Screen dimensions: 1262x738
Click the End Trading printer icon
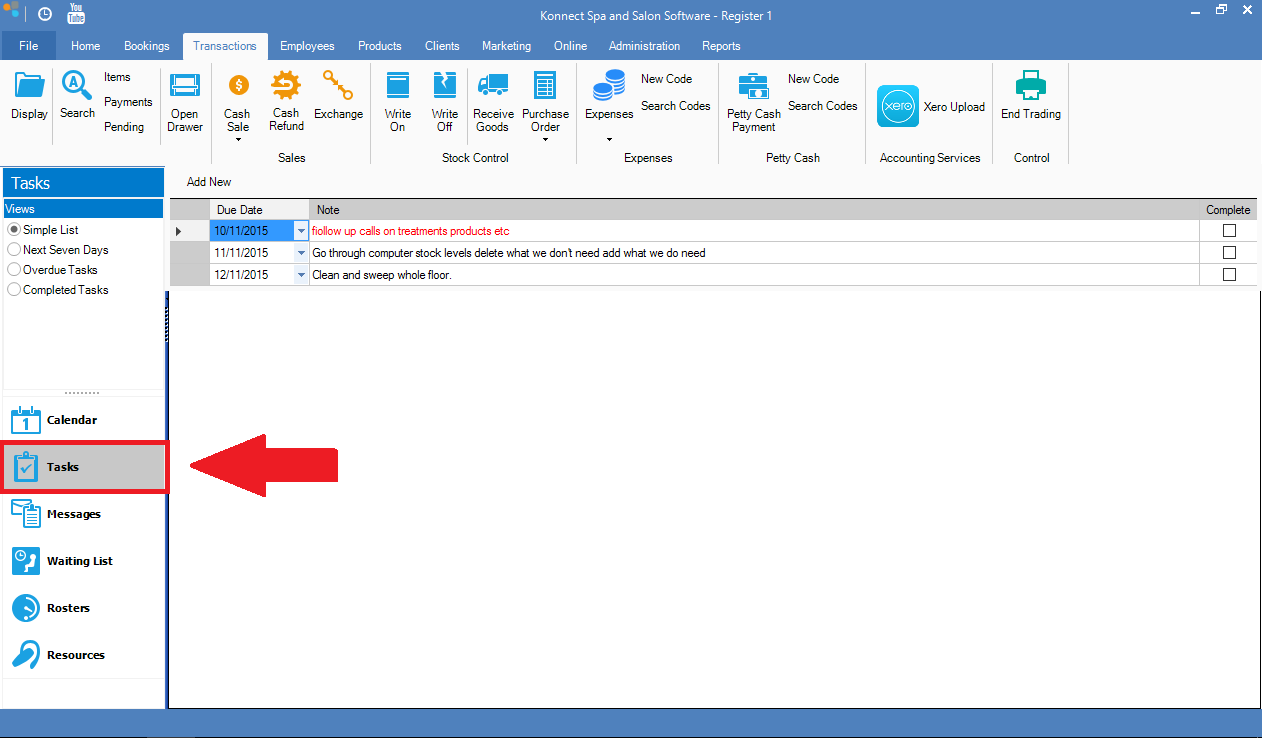[x=1030, y=86]
